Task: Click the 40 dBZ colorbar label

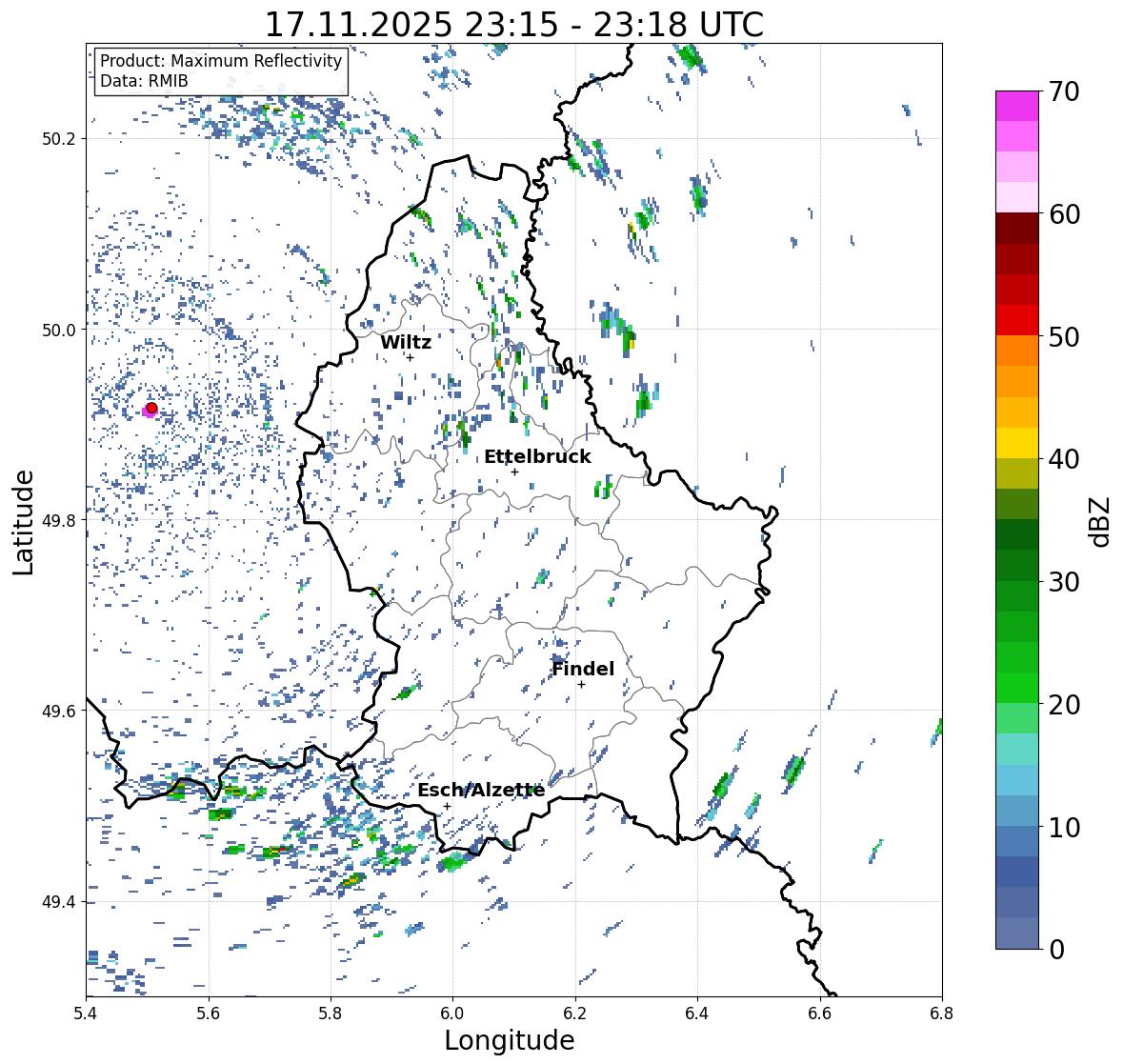Action: (1064, 459)
